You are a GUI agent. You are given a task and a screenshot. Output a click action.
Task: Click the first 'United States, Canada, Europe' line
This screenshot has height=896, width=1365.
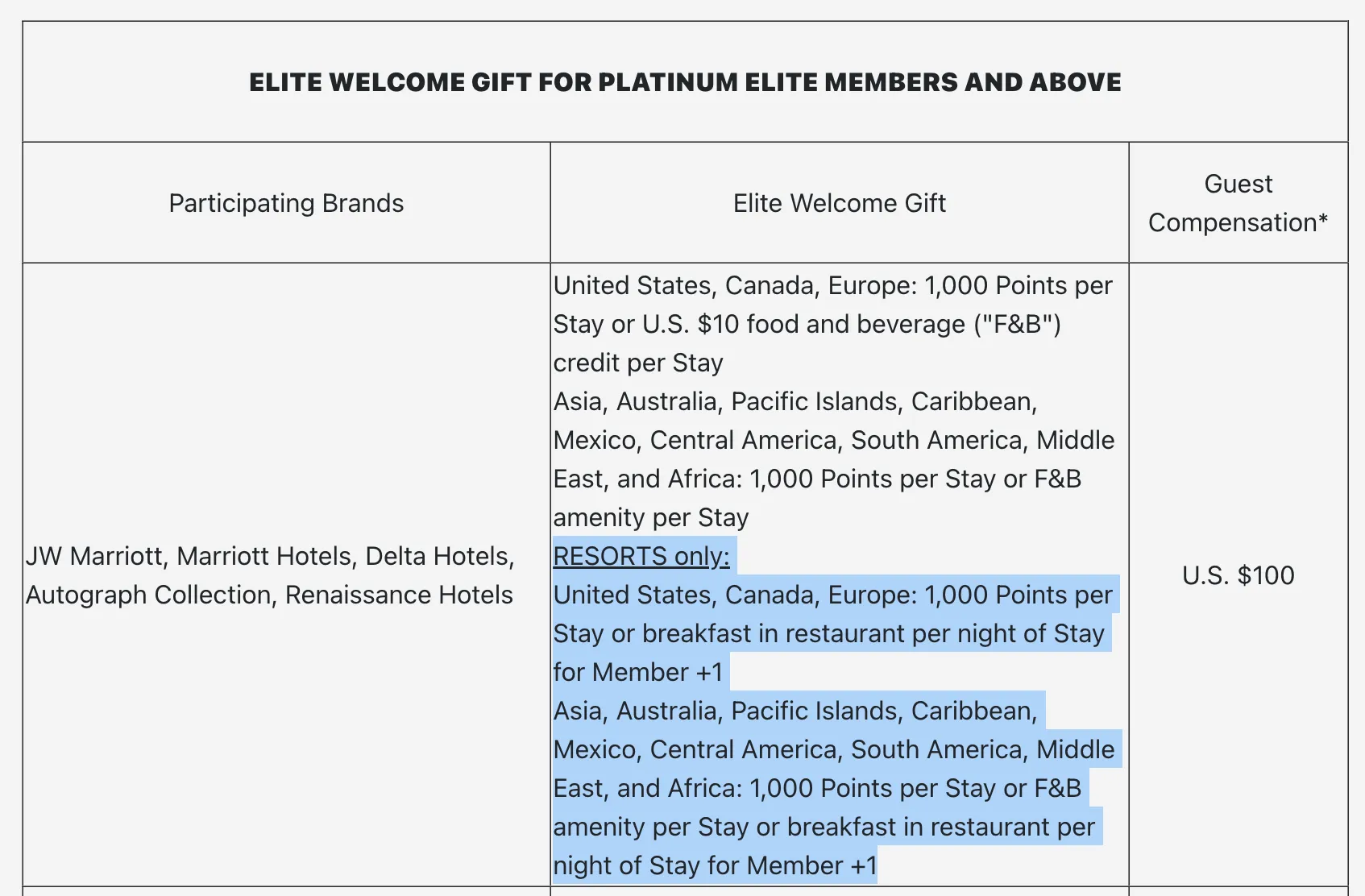pos(833,285)
